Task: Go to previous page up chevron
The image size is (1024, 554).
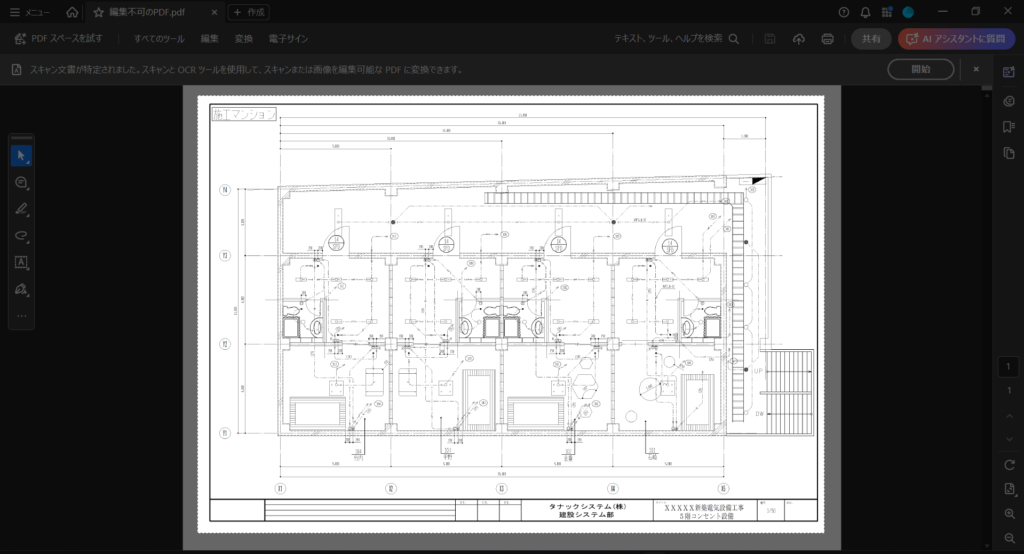Action: pyautogui.click(x=1009, y=416)
